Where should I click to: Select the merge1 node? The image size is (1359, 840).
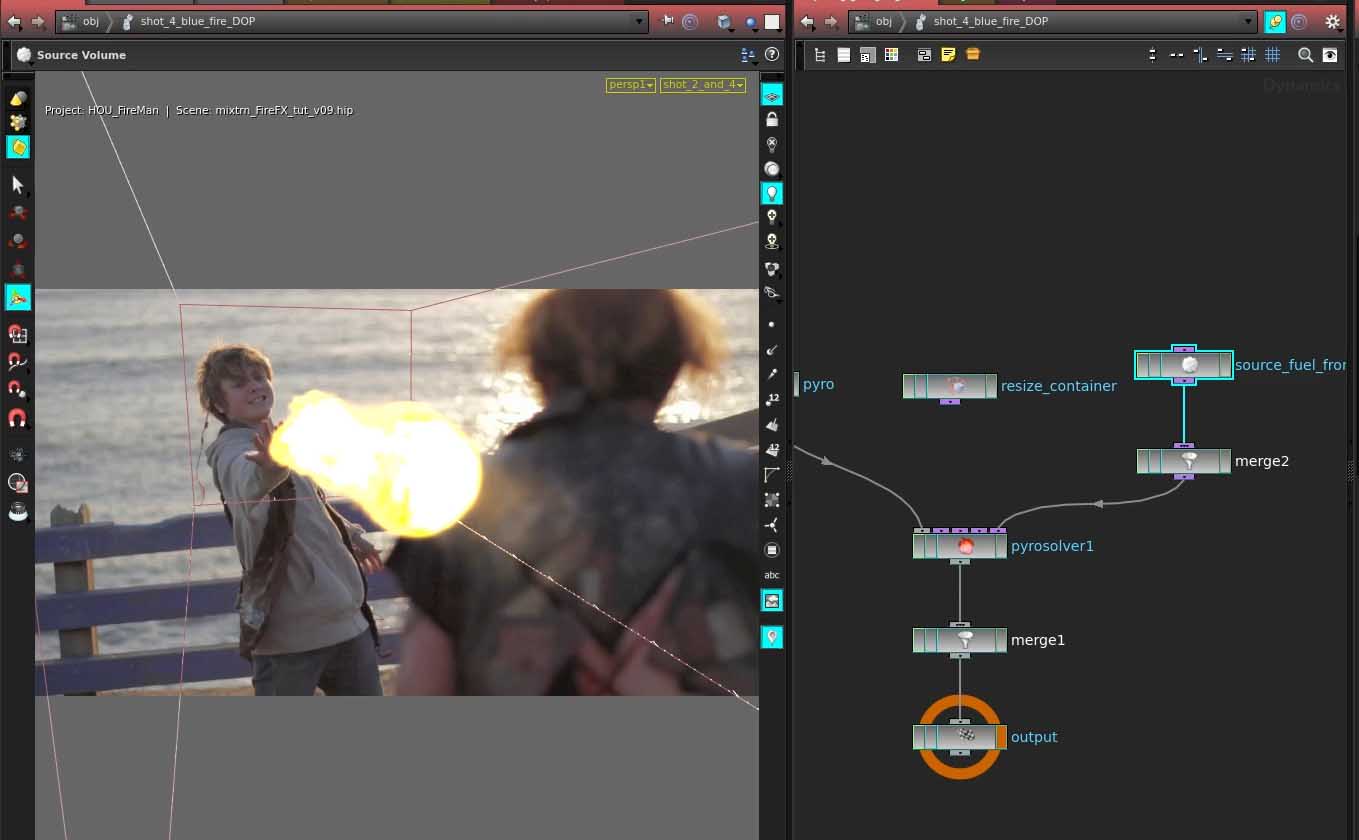click(965, 640)
